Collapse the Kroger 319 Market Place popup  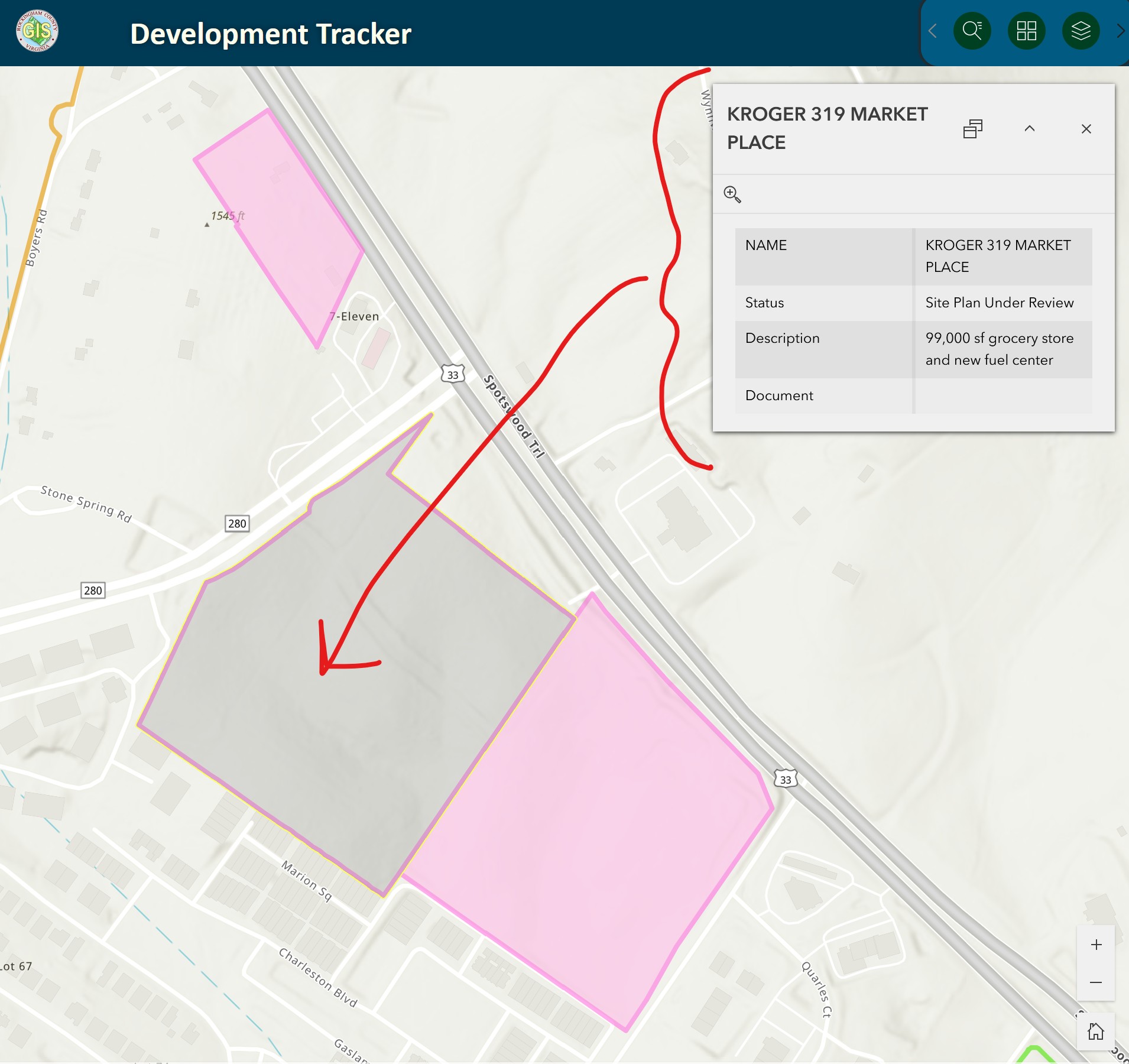pyautogui.click(x=1029, y=129)
